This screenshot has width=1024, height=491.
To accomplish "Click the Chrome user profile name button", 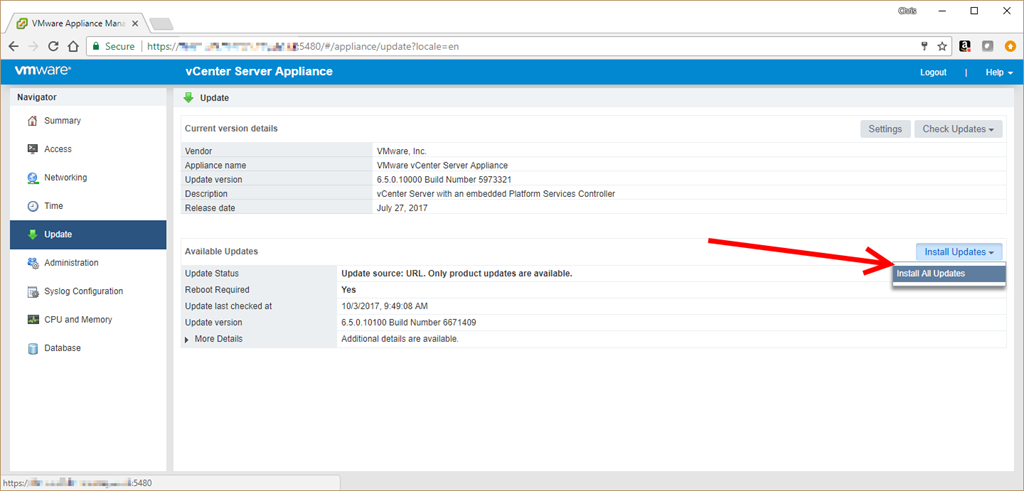I will tap(906, 10).
